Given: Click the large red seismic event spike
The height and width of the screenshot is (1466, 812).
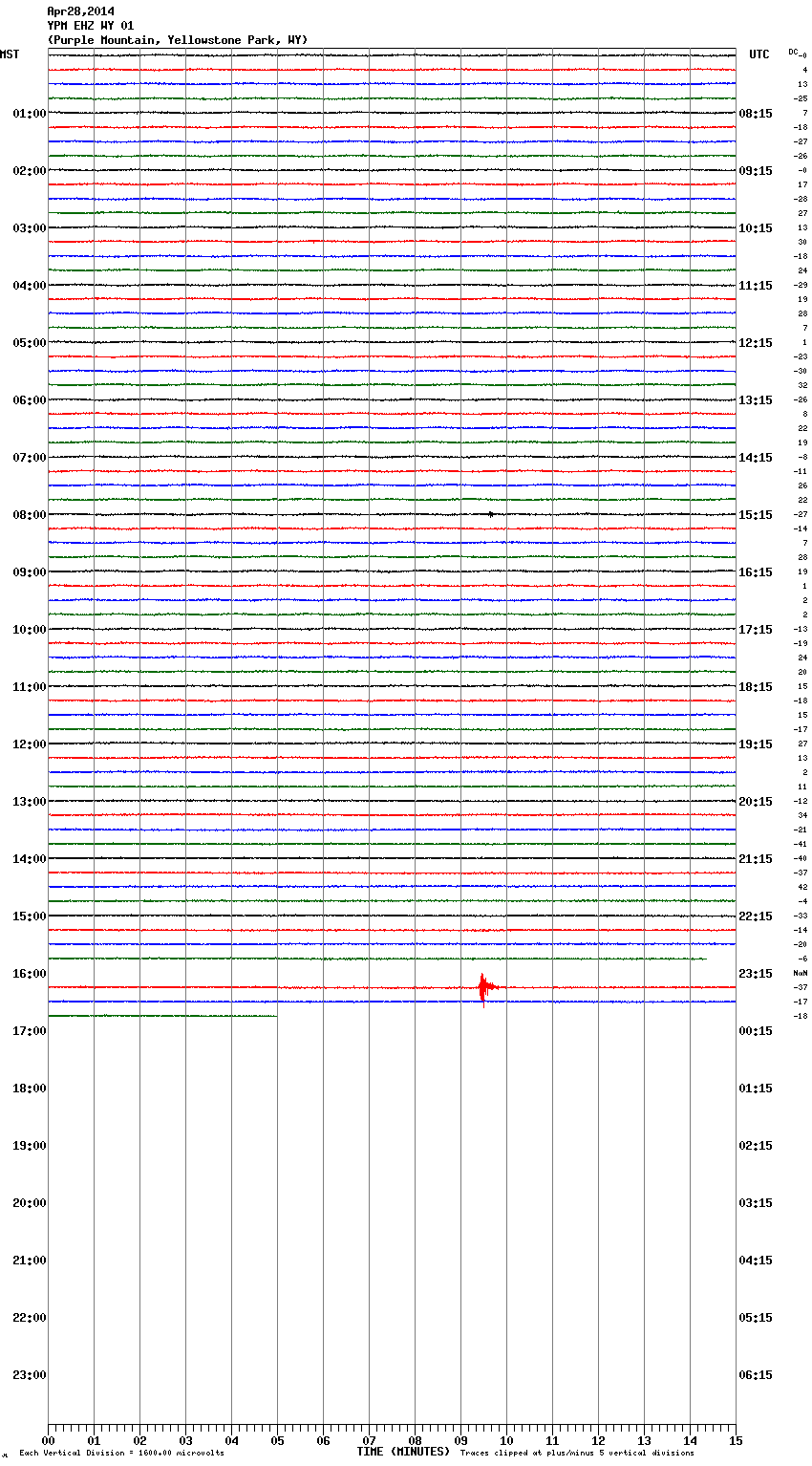Looking at the screenshot, I should tap(483, 987).
